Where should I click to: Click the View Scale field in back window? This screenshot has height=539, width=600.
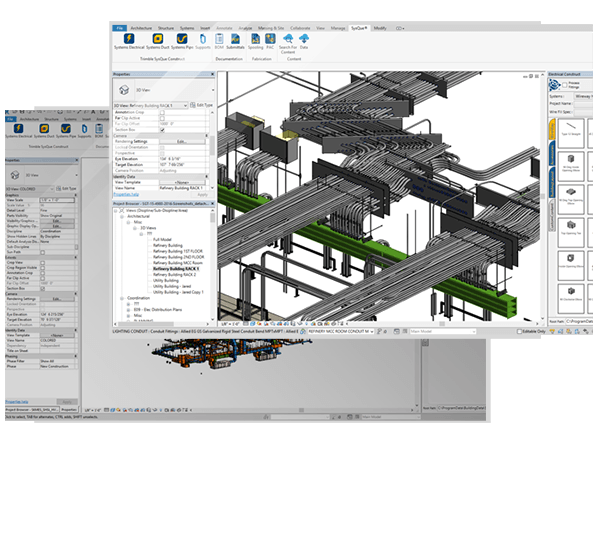(x=57, y=200)
